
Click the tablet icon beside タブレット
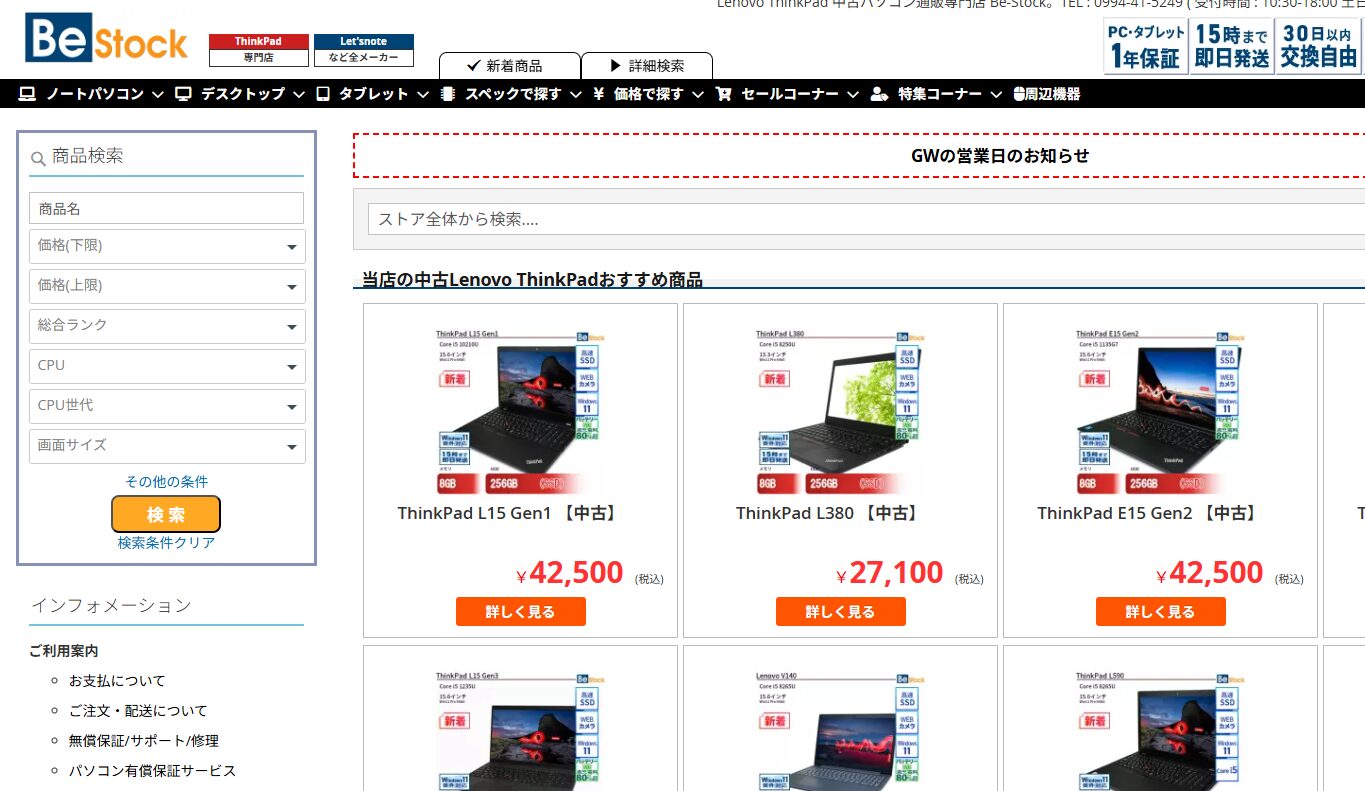[x=322, y=94]
